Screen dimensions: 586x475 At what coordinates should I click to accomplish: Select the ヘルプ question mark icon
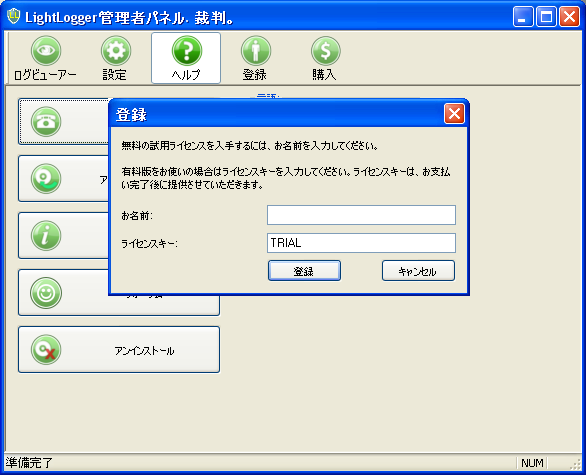(x=186, y=51)
